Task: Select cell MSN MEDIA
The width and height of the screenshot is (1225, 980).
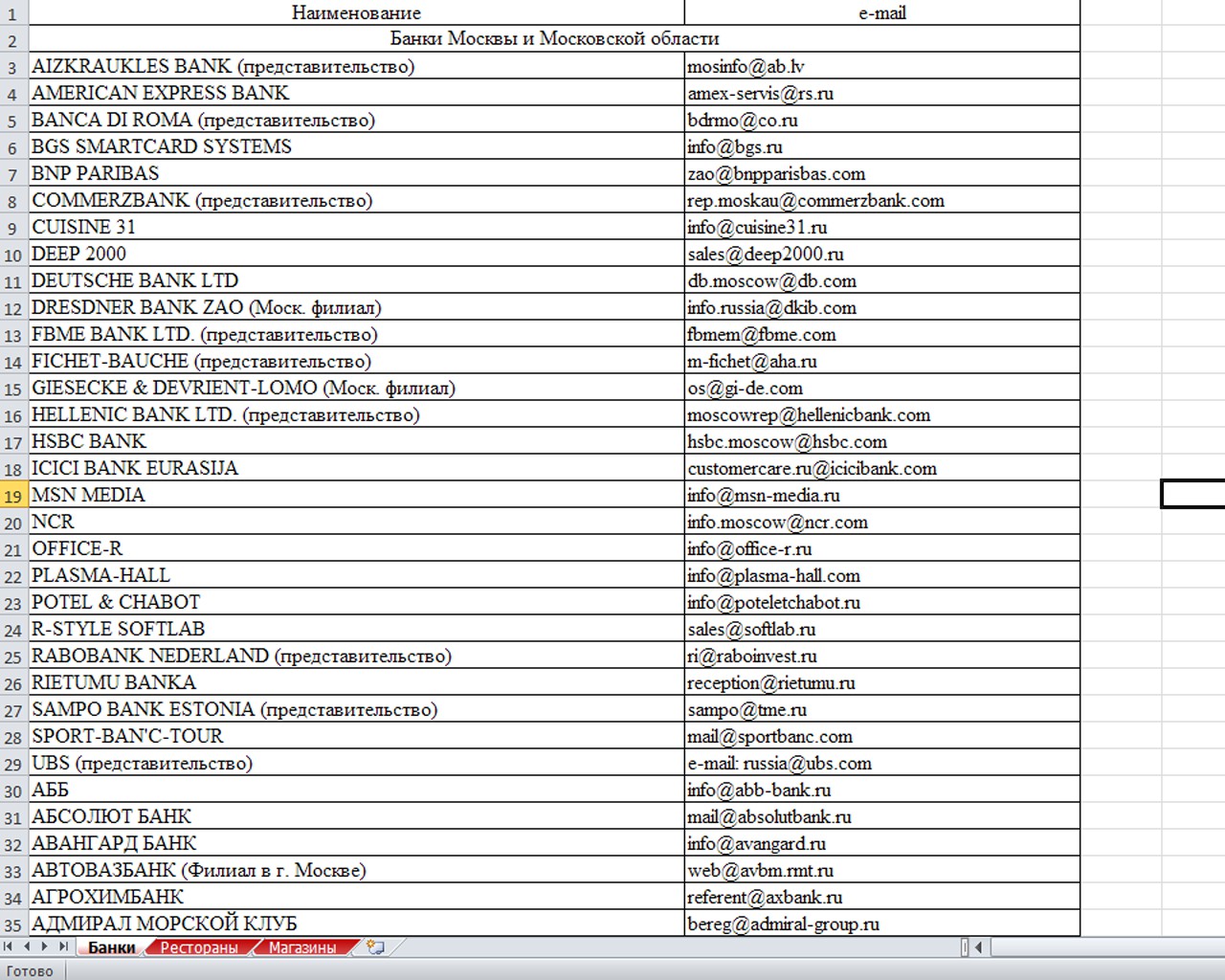Action: 356,495
